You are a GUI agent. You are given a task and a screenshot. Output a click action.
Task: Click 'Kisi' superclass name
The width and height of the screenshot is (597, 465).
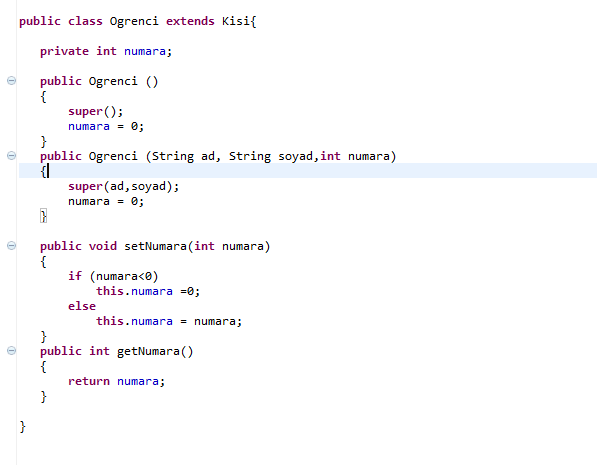click(236, 21)
